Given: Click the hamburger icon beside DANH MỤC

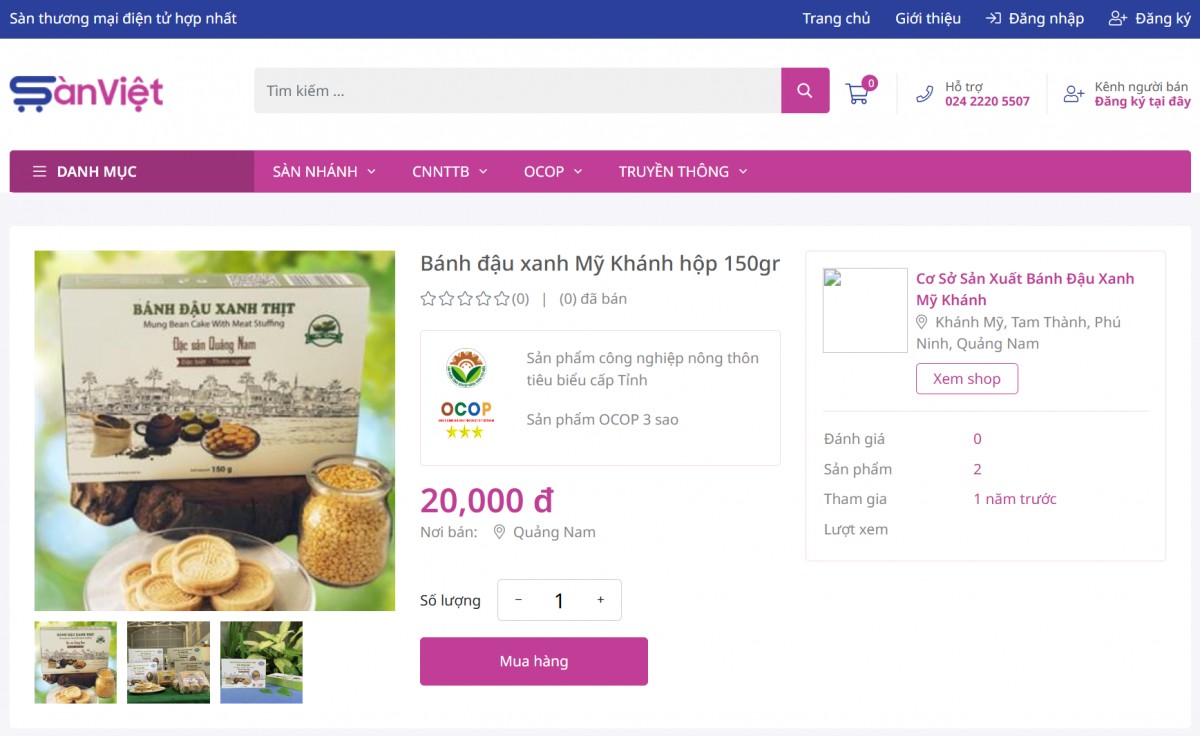Looking at the screenshot, I should point(38,170).
